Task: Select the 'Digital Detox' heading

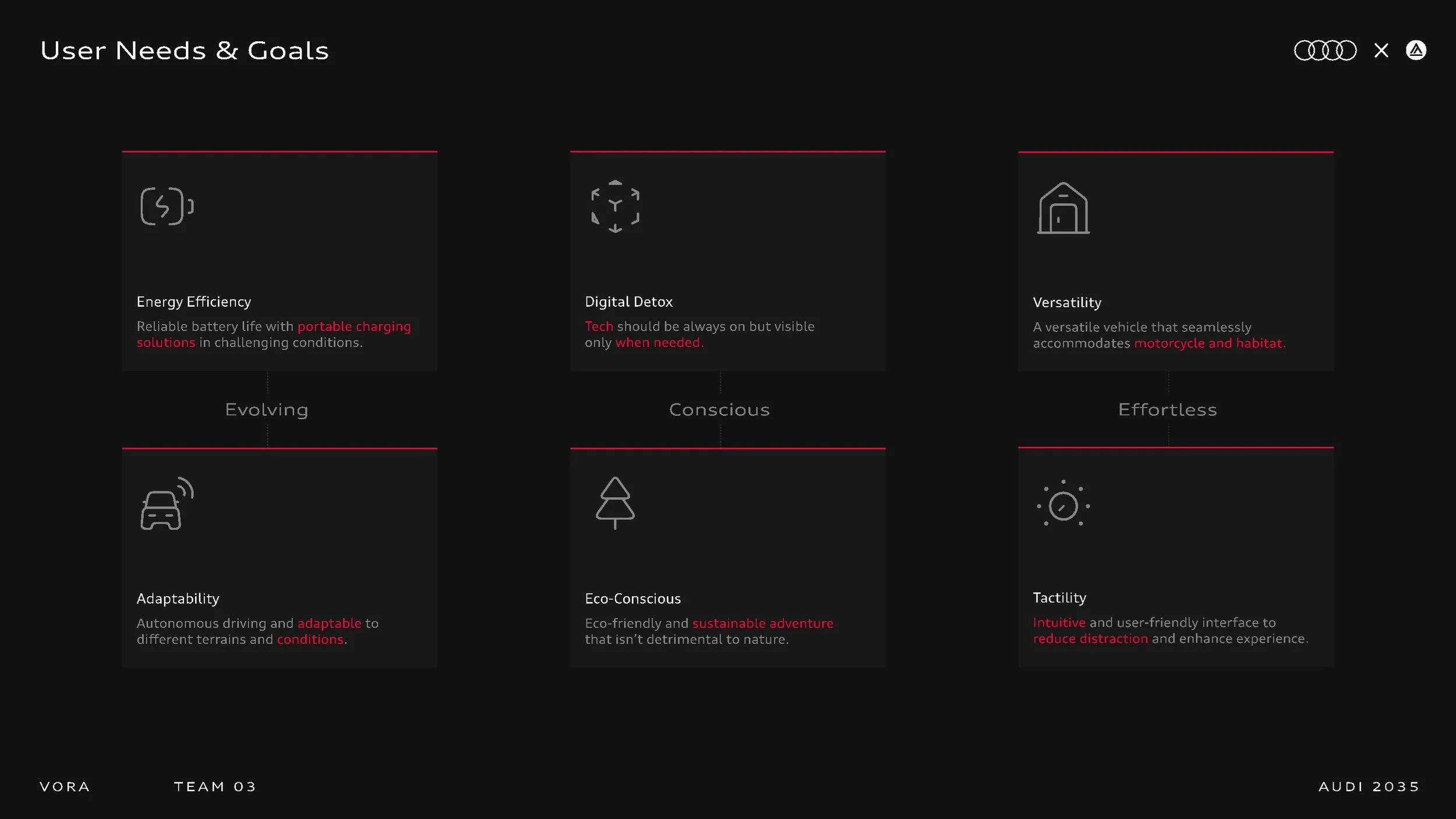Action: click(x=628, y=302)
